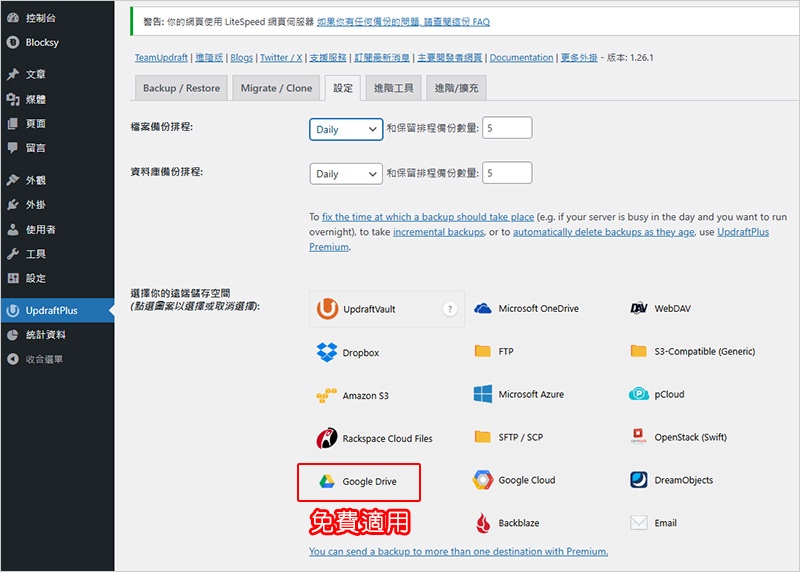Select the Microsoft OneDrive cloud icon

[483, 308]
